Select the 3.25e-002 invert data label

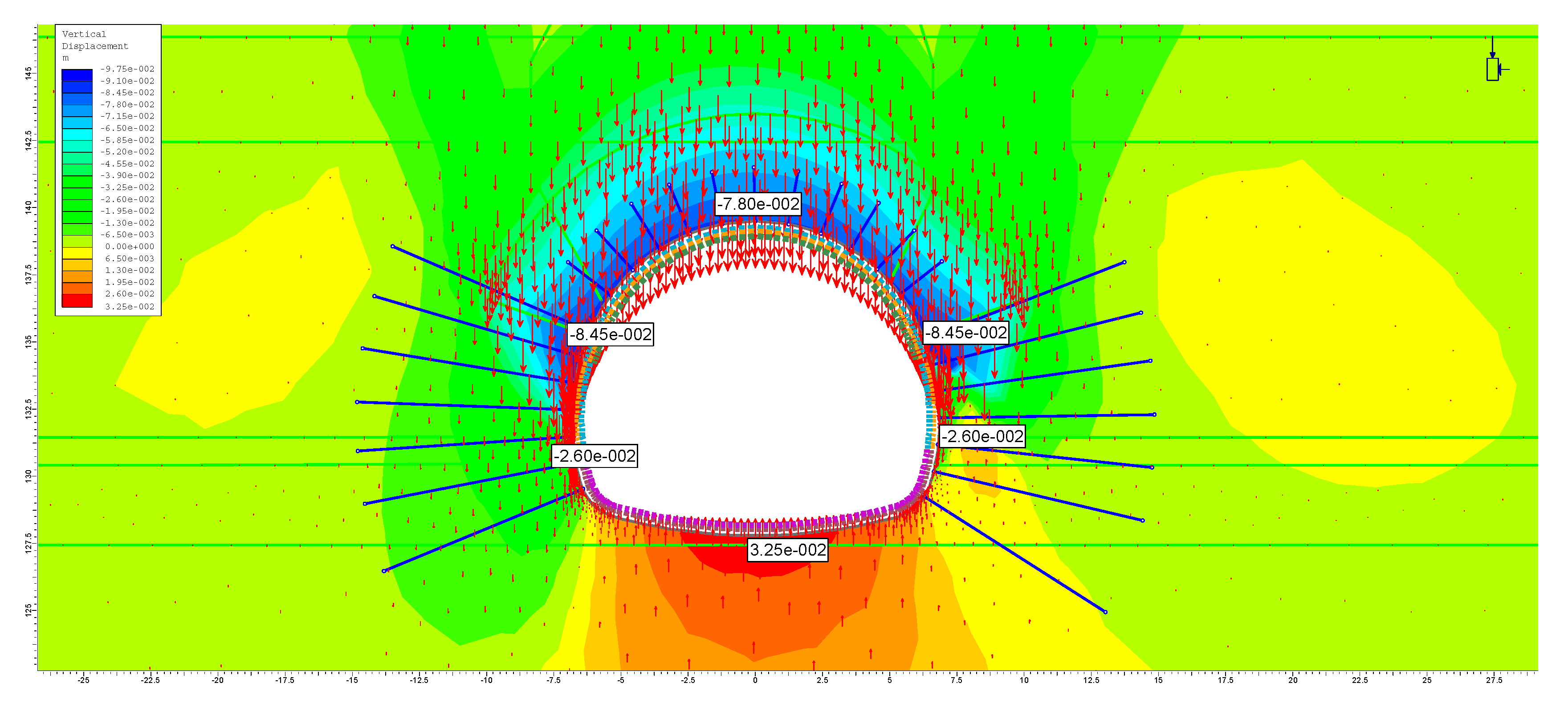point(788,550)
